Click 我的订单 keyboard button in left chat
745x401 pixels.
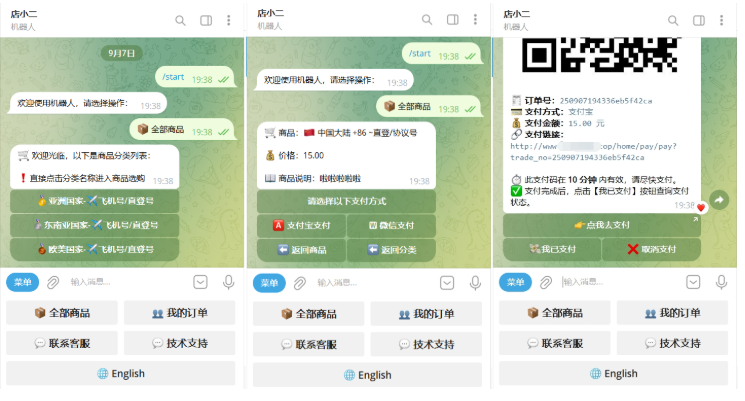(180, 313)
